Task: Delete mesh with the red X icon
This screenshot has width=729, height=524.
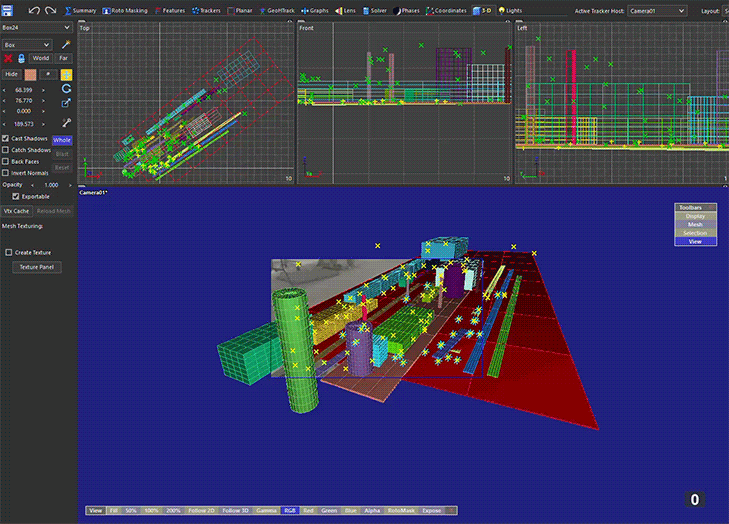Action: [8, 58]
